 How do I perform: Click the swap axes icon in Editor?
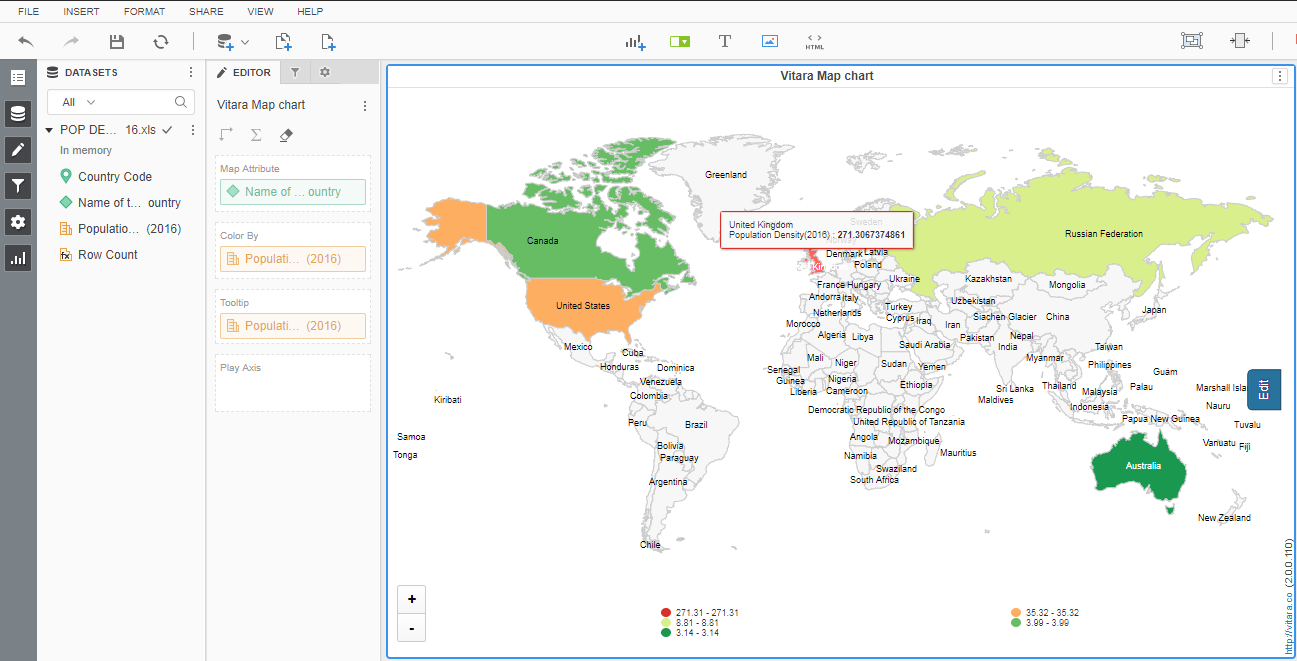(x=226, y=134)
